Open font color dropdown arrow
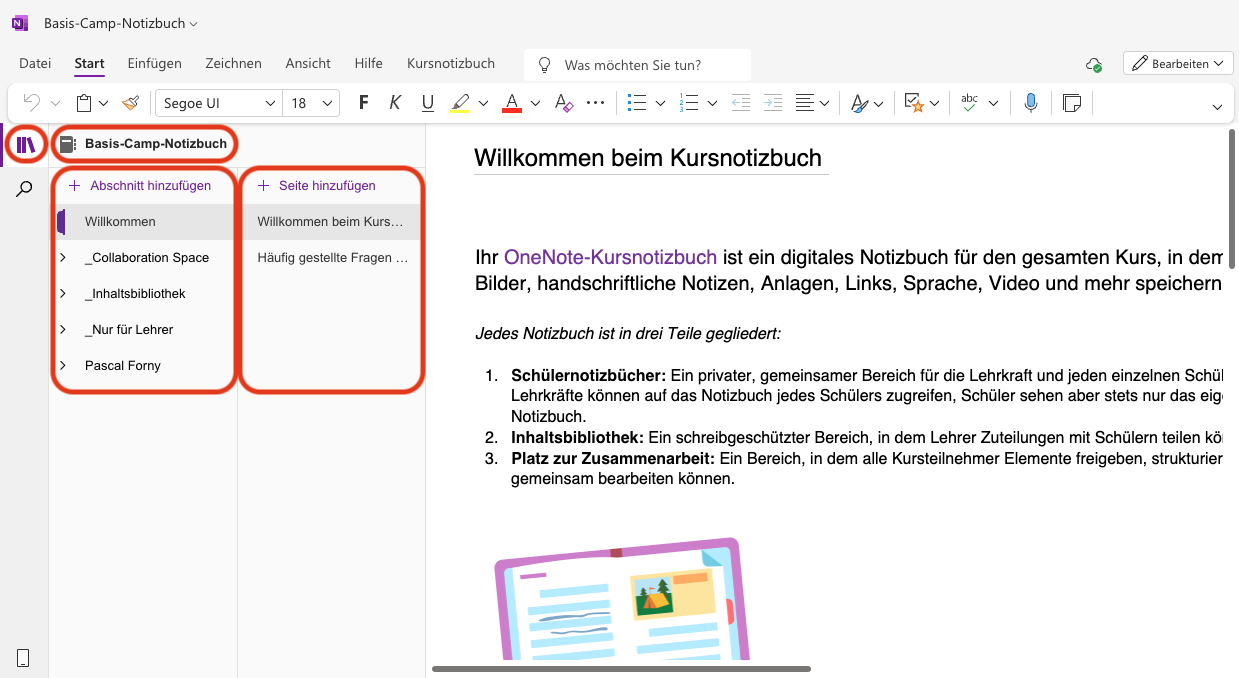The image size is (1239, 678). (x=535, y=102)
